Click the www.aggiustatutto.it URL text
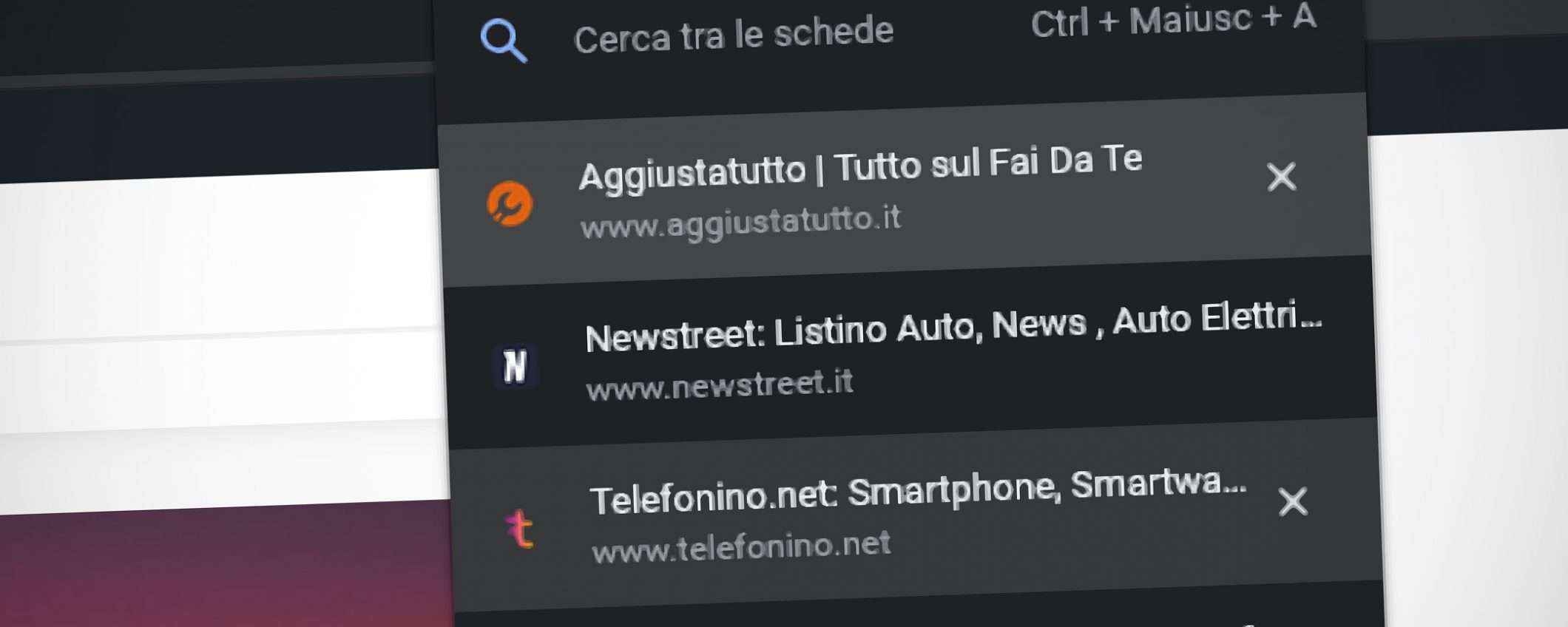The height and width of the screenshot is (627, 1568). [x=740, y=222]
